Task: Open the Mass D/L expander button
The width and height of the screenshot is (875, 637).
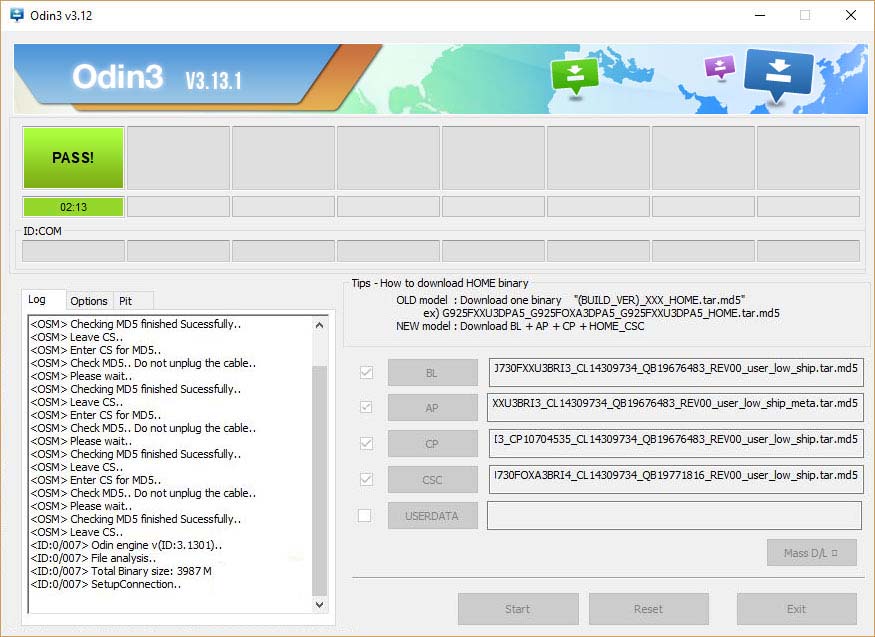Action: [811, 553]
